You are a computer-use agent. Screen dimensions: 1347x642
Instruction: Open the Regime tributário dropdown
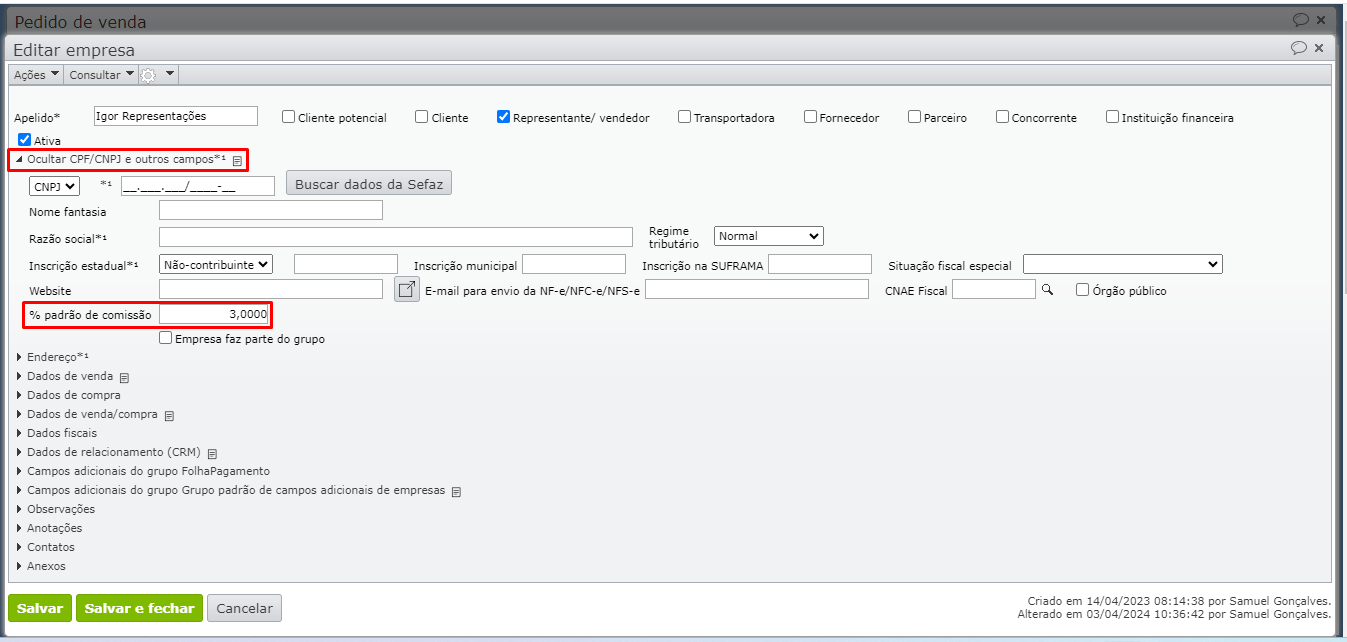(x=768, y=236)
